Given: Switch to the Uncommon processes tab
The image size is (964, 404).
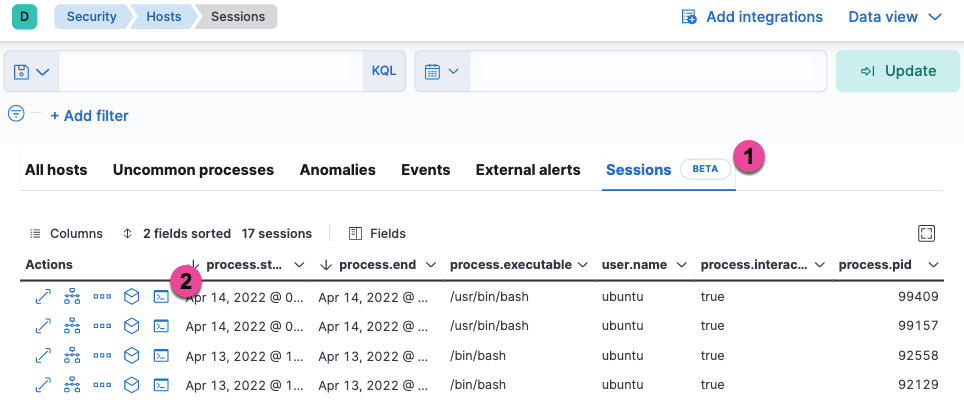Looking at the screenshot, I should [193, 170].
